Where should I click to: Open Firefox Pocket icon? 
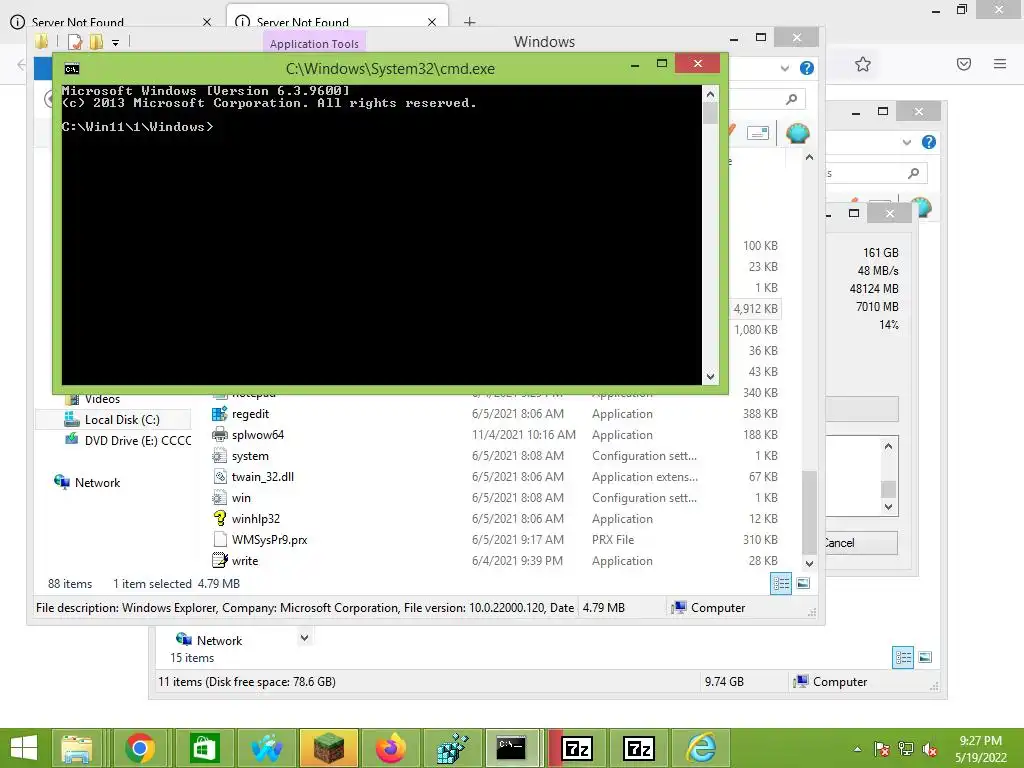tap(964, 64)
